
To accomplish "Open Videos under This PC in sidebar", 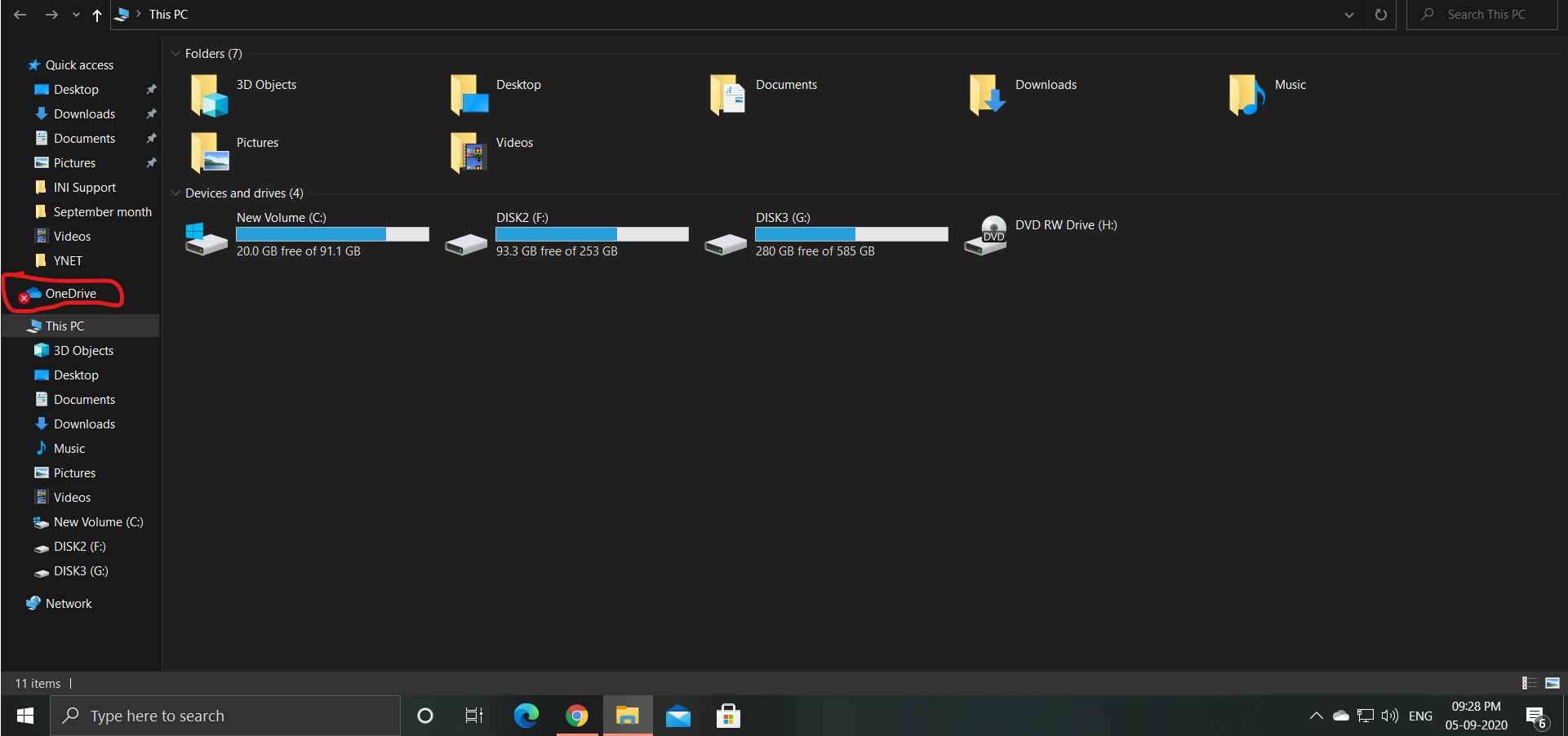I will pyautogui.click(x=72, y=498).
